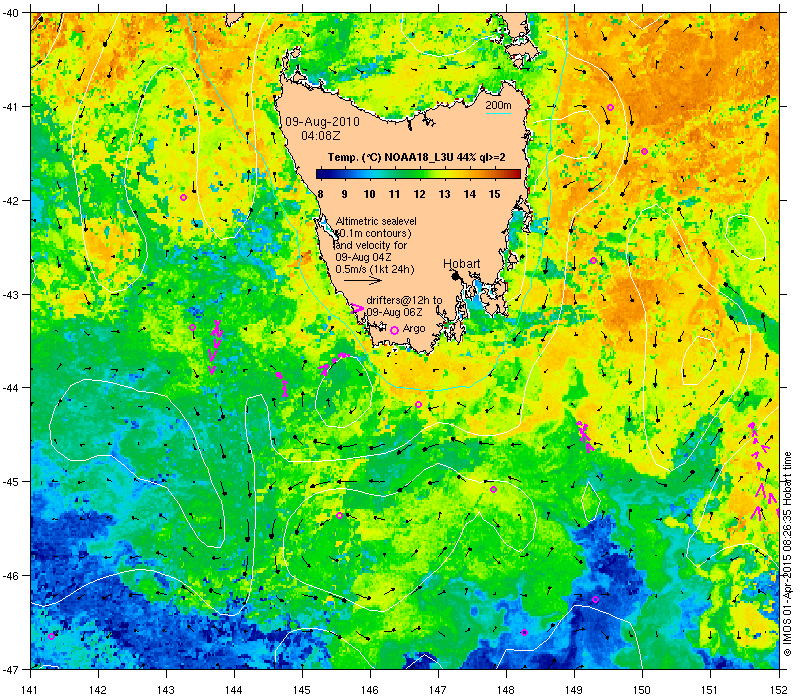
Task: Click longitude axis label 143
Action: pos(167,690)
